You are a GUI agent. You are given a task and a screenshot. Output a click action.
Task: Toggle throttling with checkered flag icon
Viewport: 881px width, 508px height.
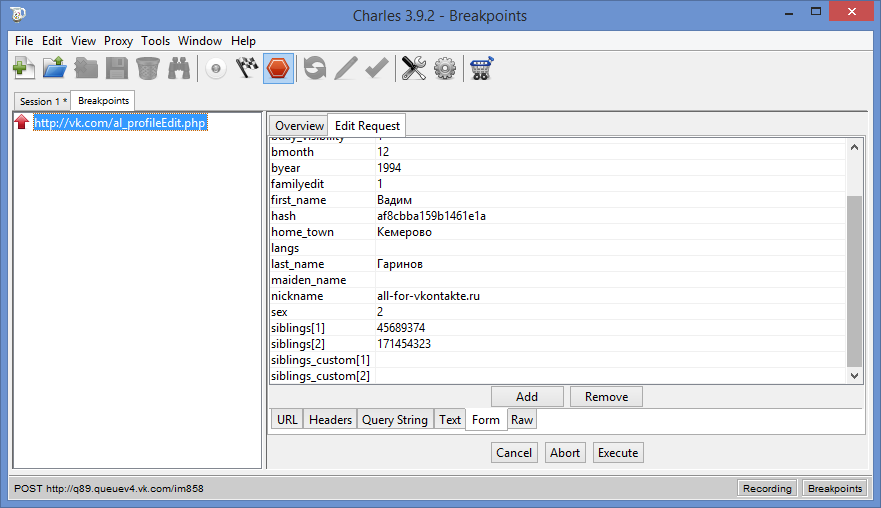[247, 69]
